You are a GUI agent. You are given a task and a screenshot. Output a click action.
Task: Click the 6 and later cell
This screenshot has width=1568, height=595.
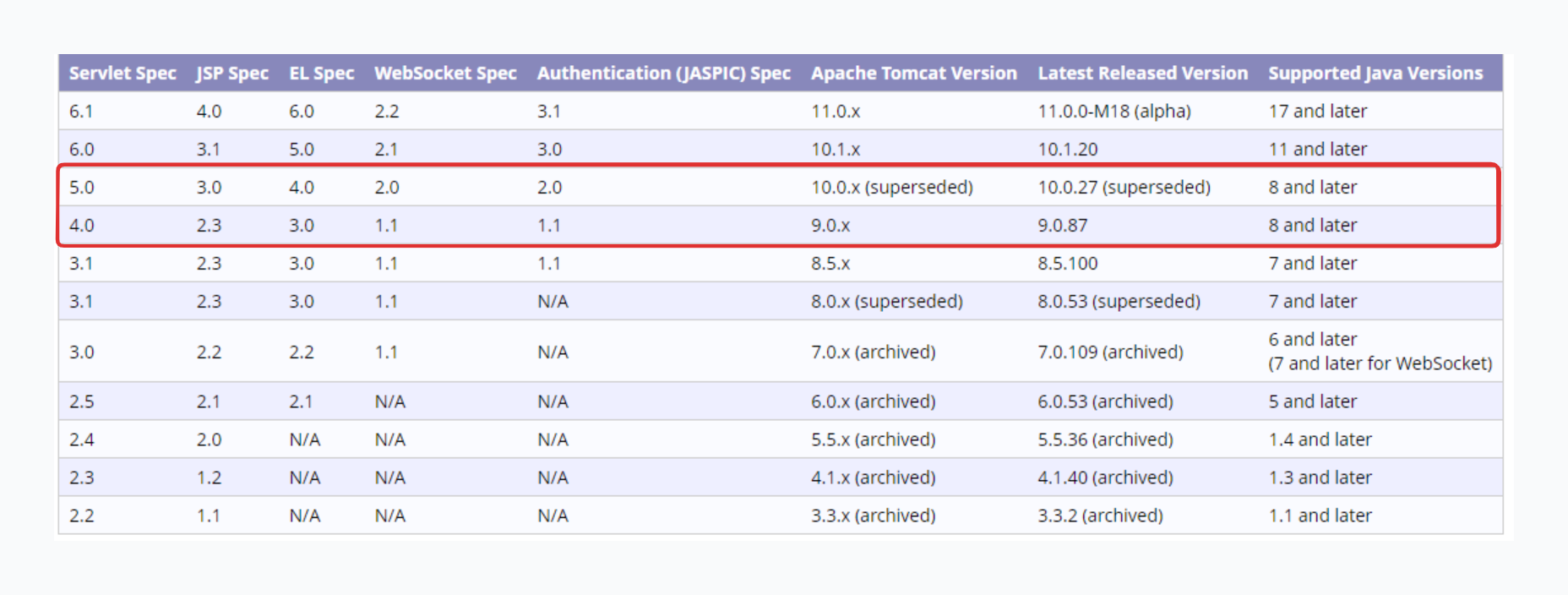[1312, 340]
